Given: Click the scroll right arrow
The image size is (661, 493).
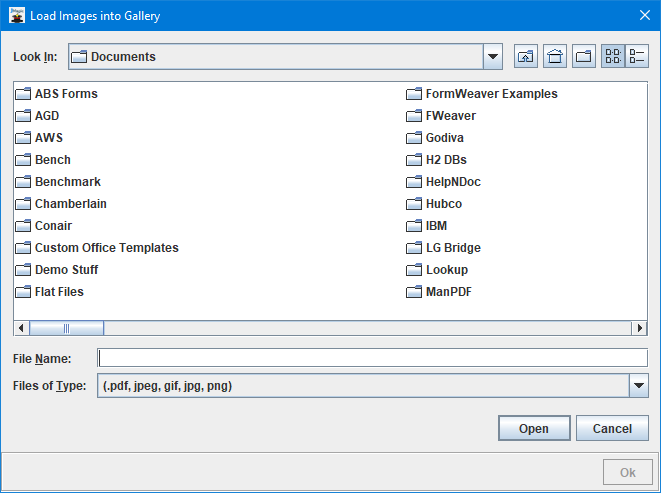Looking at the screenshot, I should pyautogui.click(x=640, y=328).
